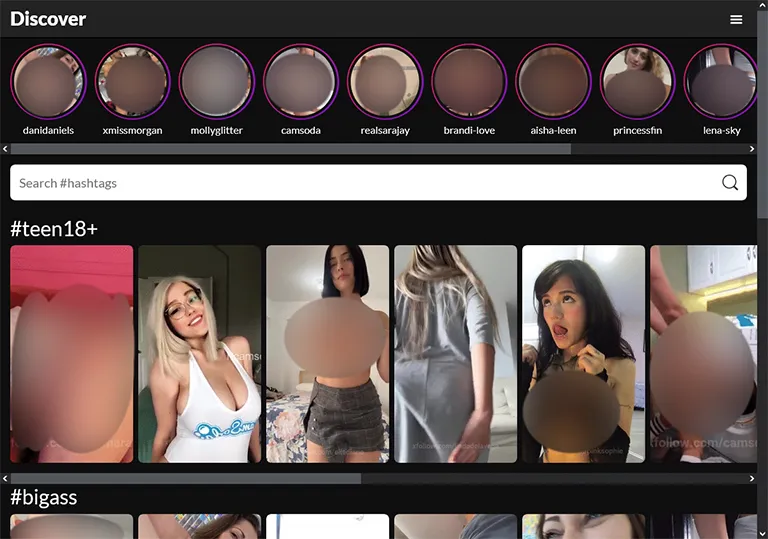
Task: Click the Discover page title
Action: point(48,19)
